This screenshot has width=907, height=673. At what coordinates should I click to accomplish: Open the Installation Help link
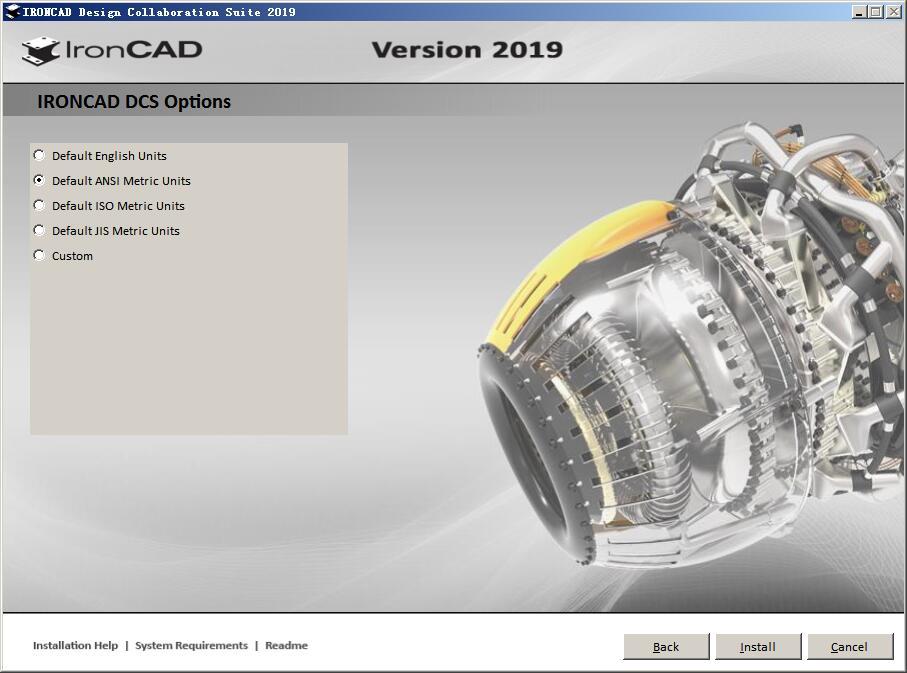coord(75,645)
